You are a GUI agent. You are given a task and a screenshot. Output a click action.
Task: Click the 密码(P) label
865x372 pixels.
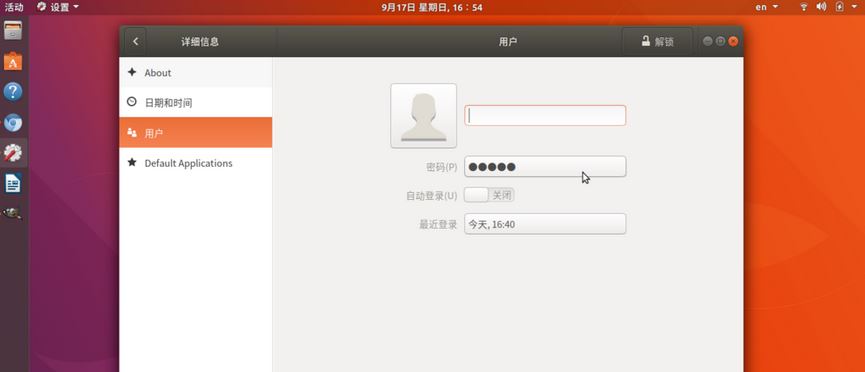tap(442, 167)
